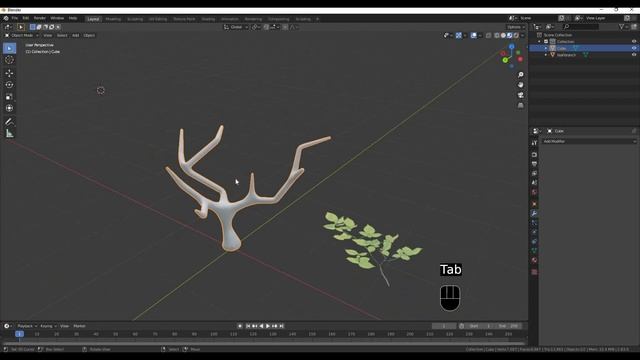
Task: Open the Add Modifier dropdown
Action: click(589, 141)
